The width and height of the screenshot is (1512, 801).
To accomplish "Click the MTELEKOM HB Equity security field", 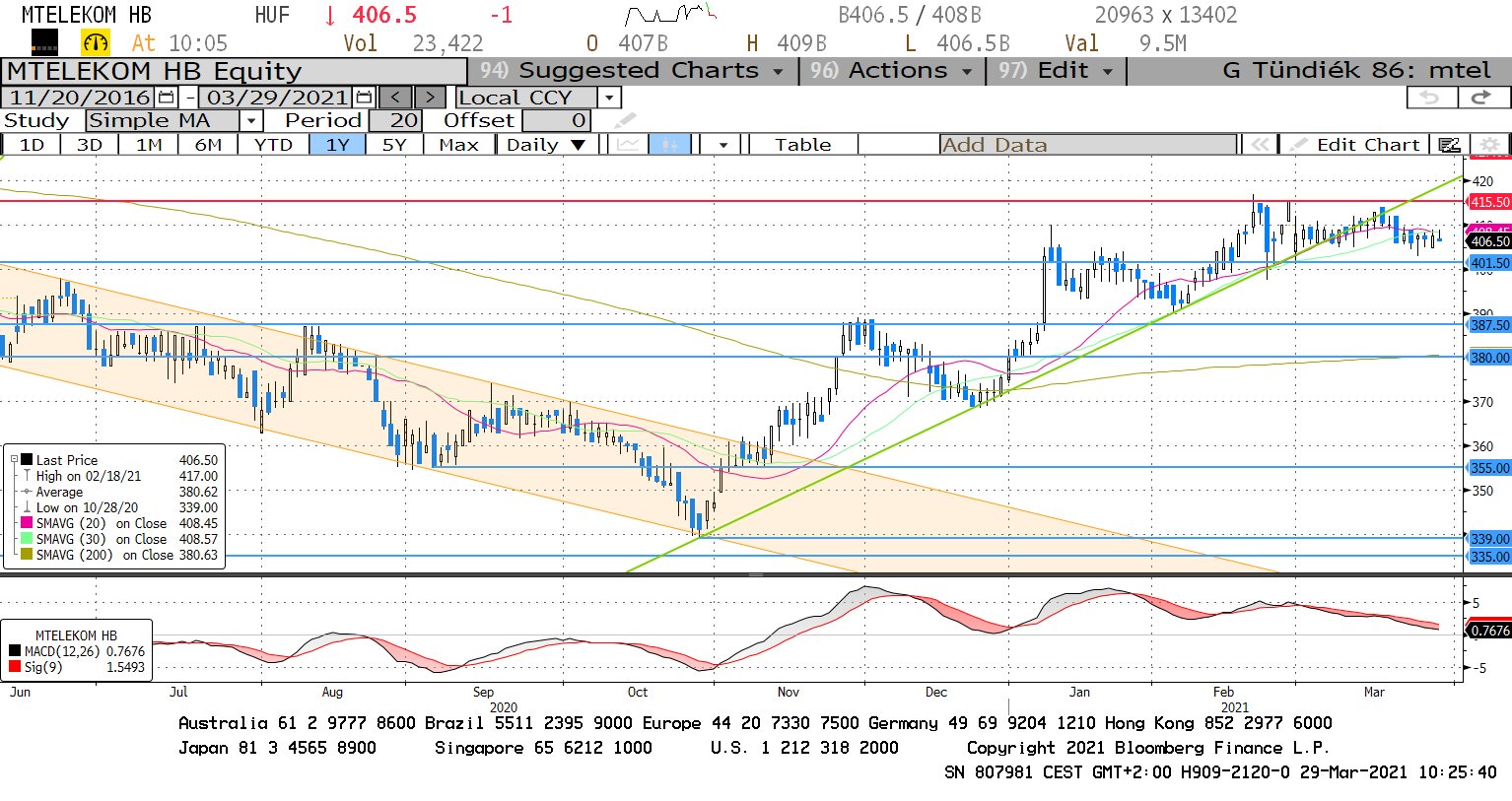I will pyautogui.click(x=235, y=72).
